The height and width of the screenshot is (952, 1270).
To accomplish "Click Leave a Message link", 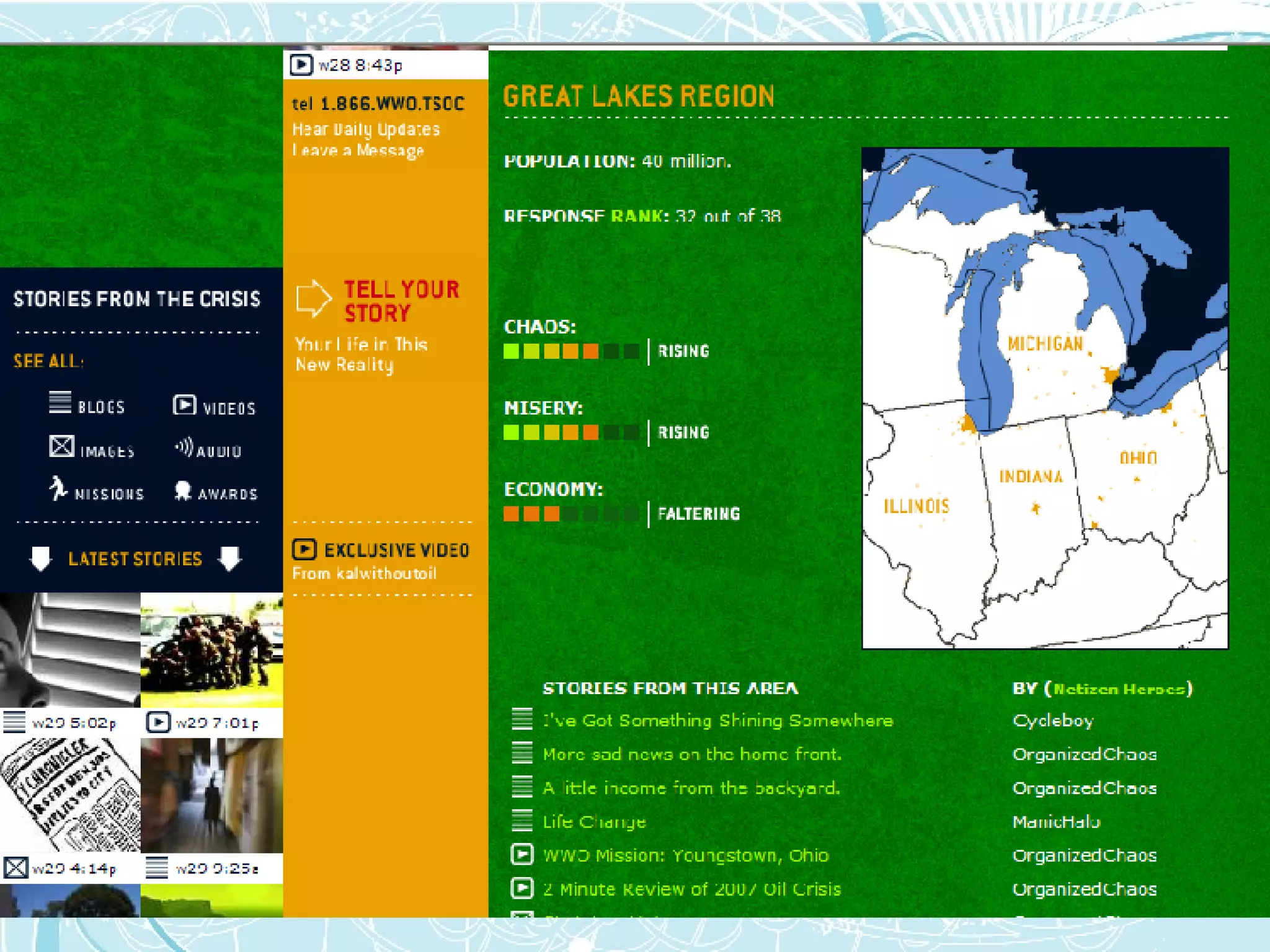I will tap(358, 151).
